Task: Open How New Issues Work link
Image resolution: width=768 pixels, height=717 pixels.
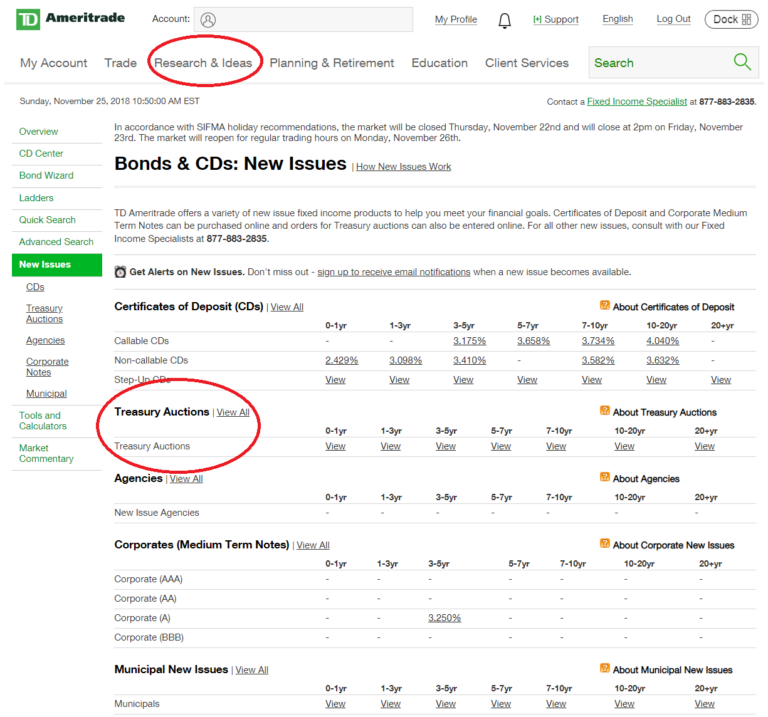Action: point(404,167)
